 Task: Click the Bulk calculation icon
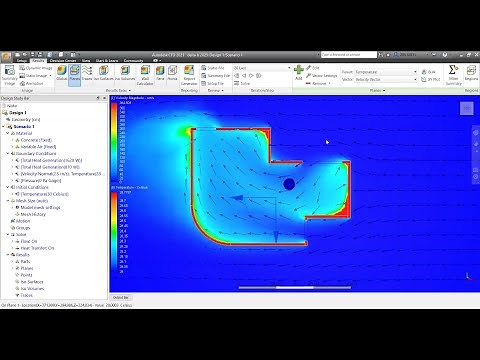click(x=429, y=72)
